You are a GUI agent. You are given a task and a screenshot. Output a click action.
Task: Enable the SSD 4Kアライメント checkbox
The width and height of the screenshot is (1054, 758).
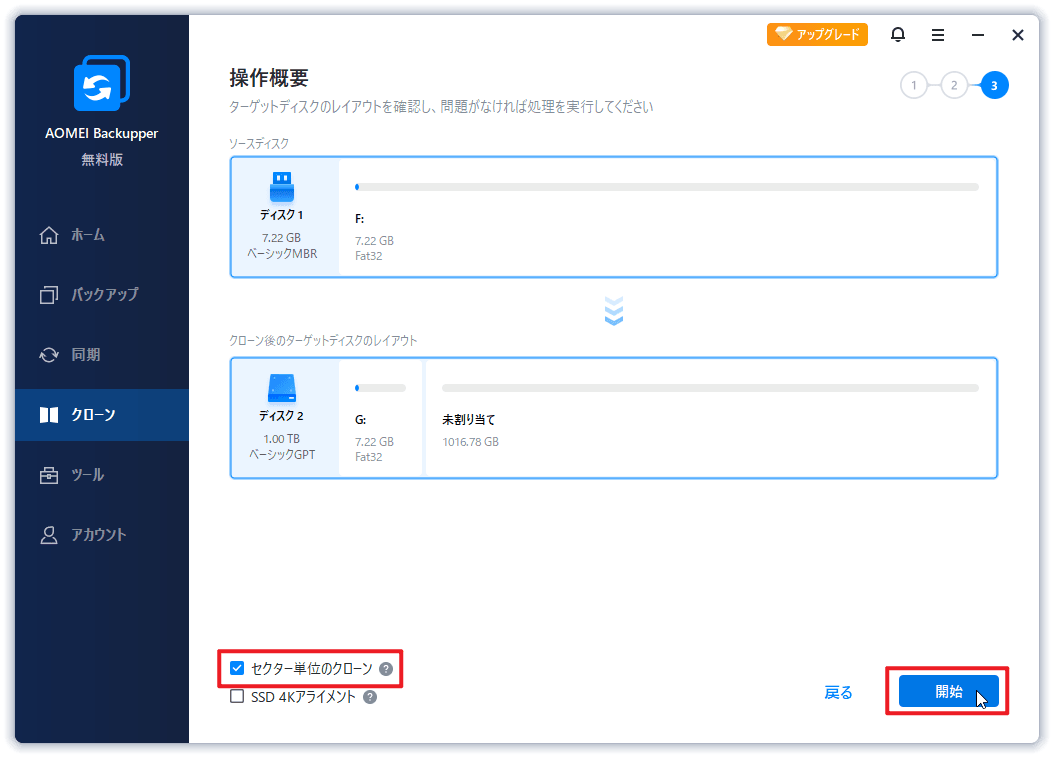tap(237, 696)
